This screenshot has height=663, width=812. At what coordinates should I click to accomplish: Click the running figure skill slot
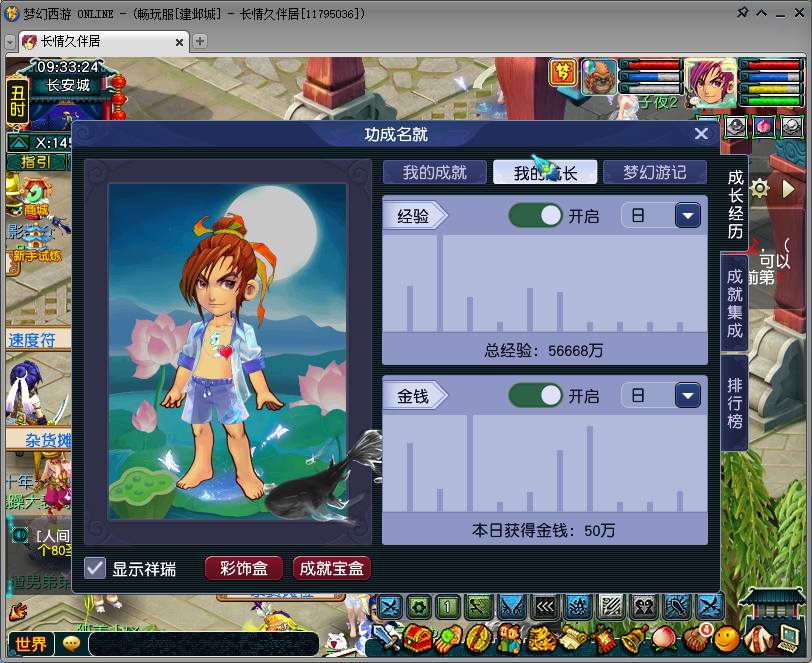tap(478, 606)
